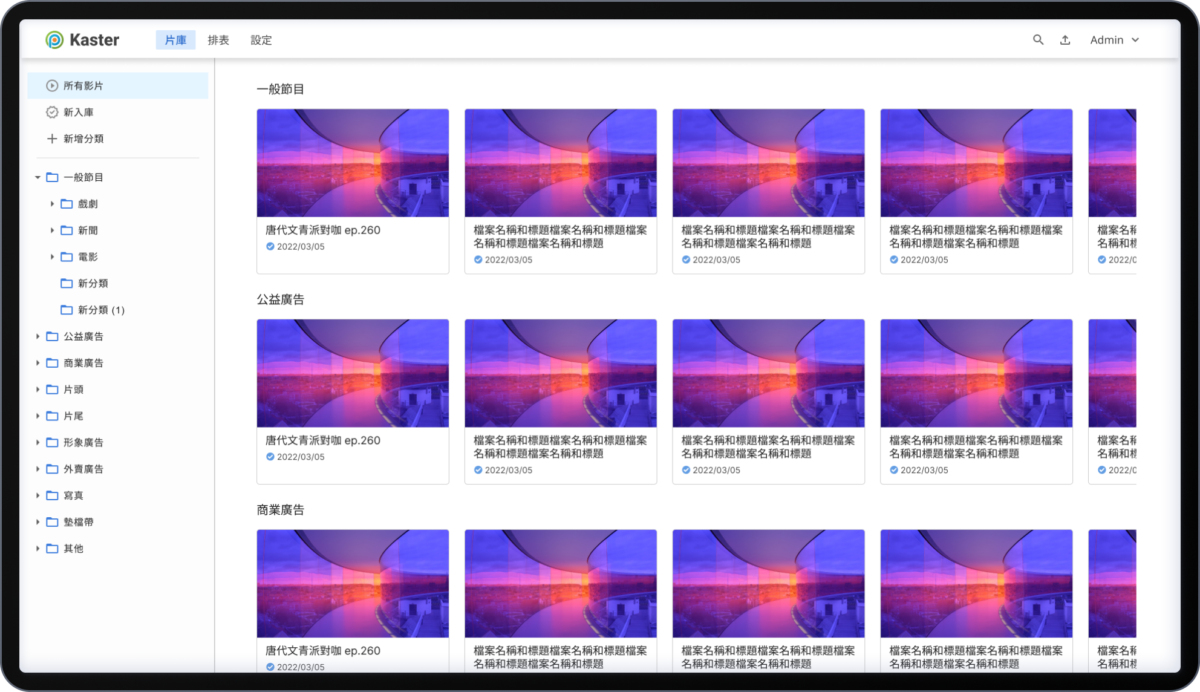Click the 外賣廣告 folder icon
This screenshot has height=692, width=1200.
click(52, 469)
